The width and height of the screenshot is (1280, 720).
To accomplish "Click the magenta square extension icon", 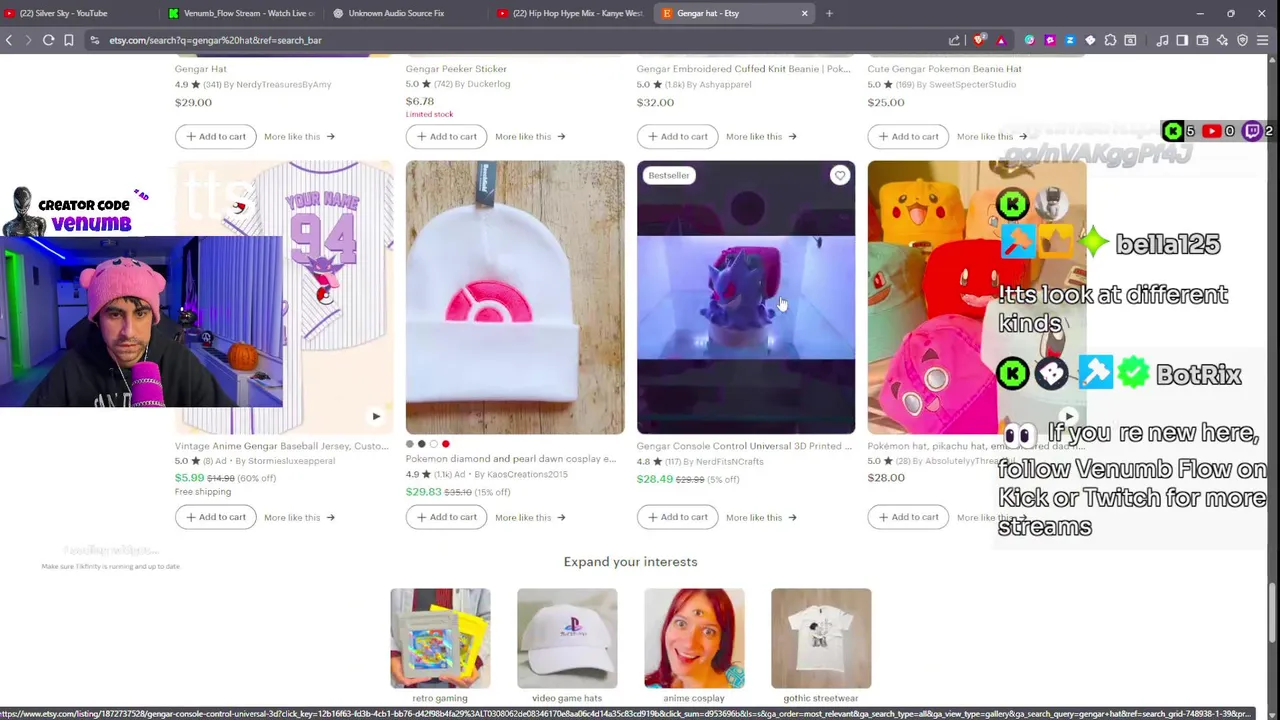I will tap(1049, 40).
